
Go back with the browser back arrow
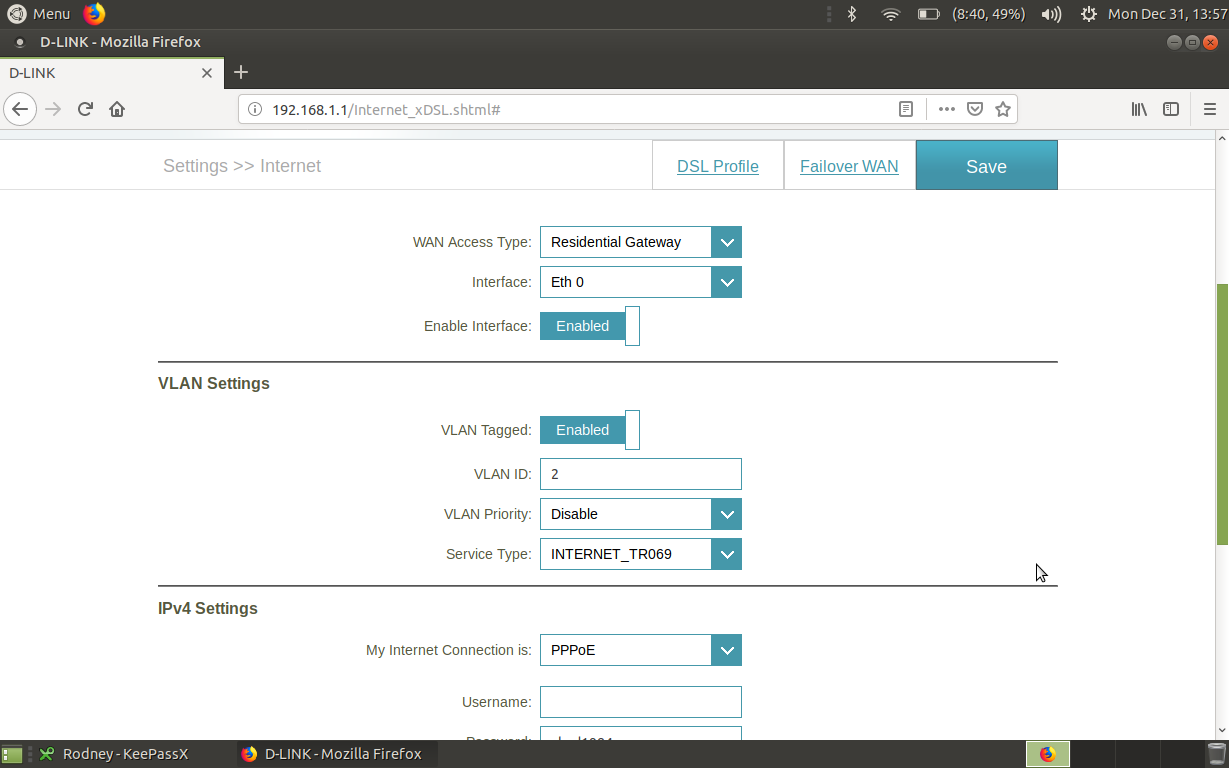20,109
